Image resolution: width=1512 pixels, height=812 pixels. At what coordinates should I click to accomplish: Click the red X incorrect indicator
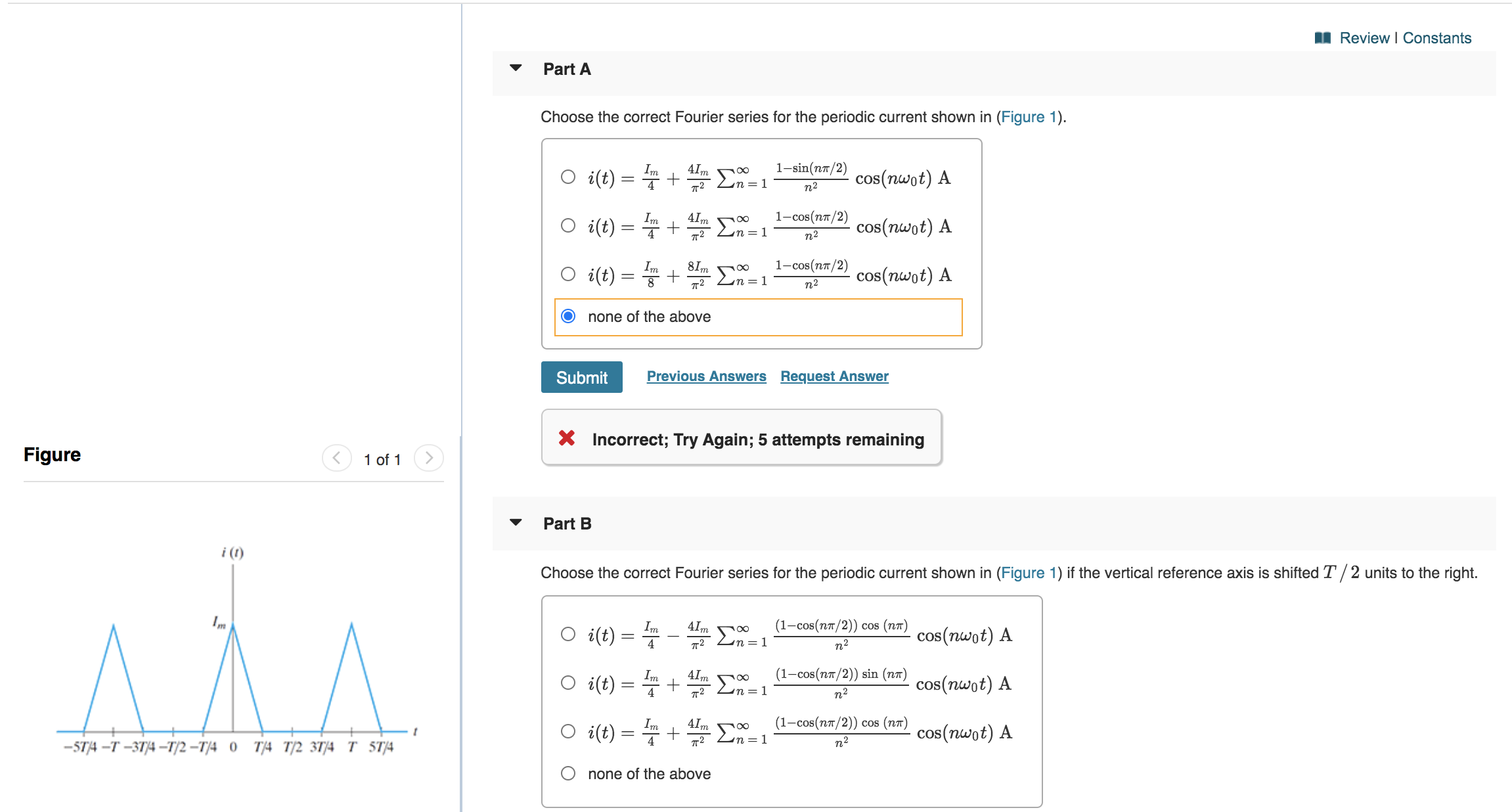pyautogui.click(x=567, y=438)
